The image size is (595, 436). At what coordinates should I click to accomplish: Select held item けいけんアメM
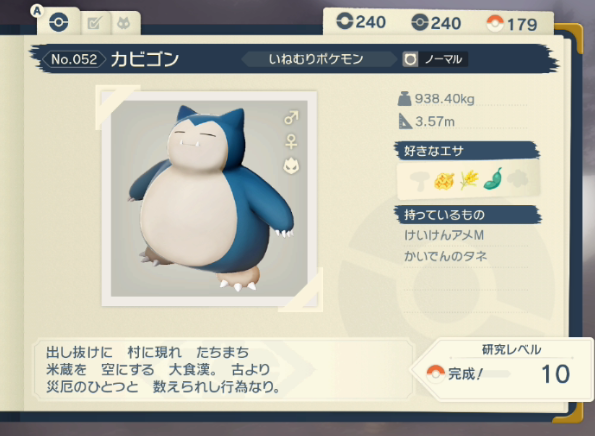444,235
